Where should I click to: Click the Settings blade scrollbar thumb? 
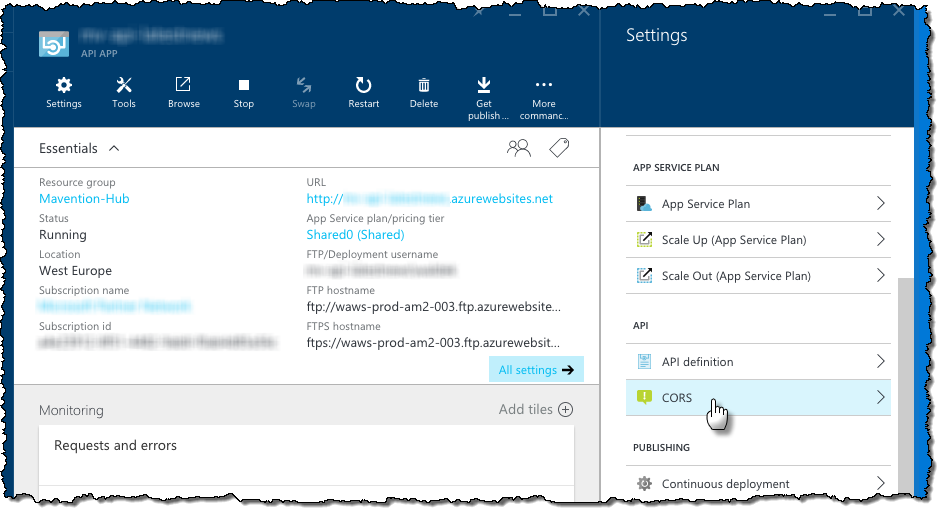coord(905,388)
